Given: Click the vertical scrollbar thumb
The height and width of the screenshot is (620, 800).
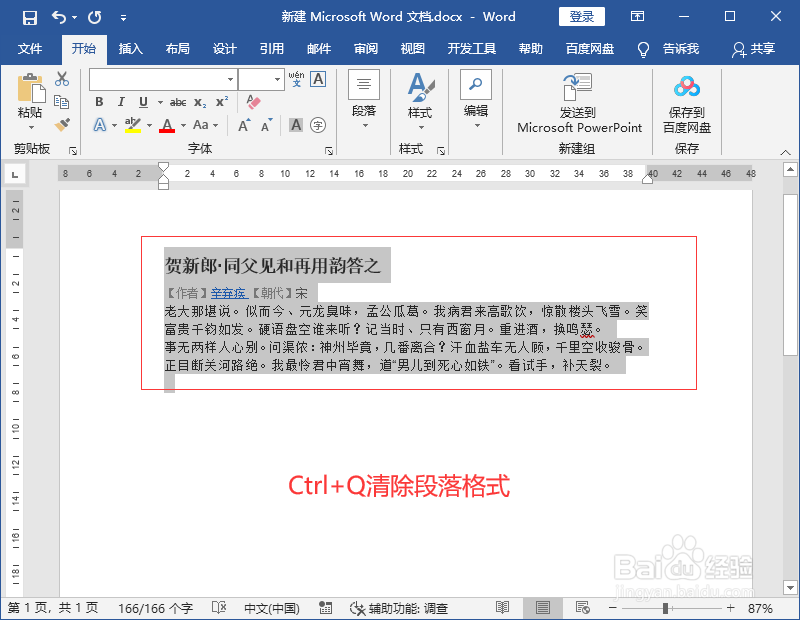Looking at the screenshot, I should pyautogui.click(x=790, y=275).
